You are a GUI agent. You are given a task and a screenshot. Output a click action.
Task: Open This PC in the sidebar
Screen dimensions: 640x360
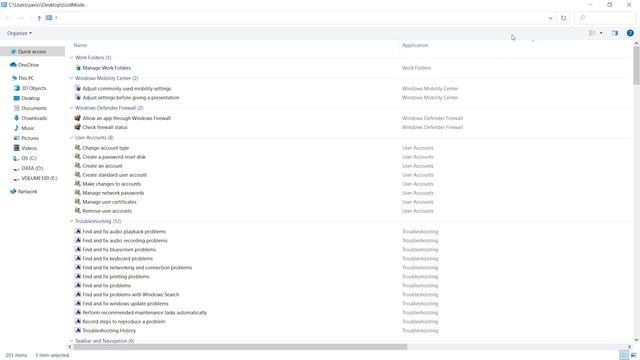point(26,78)
